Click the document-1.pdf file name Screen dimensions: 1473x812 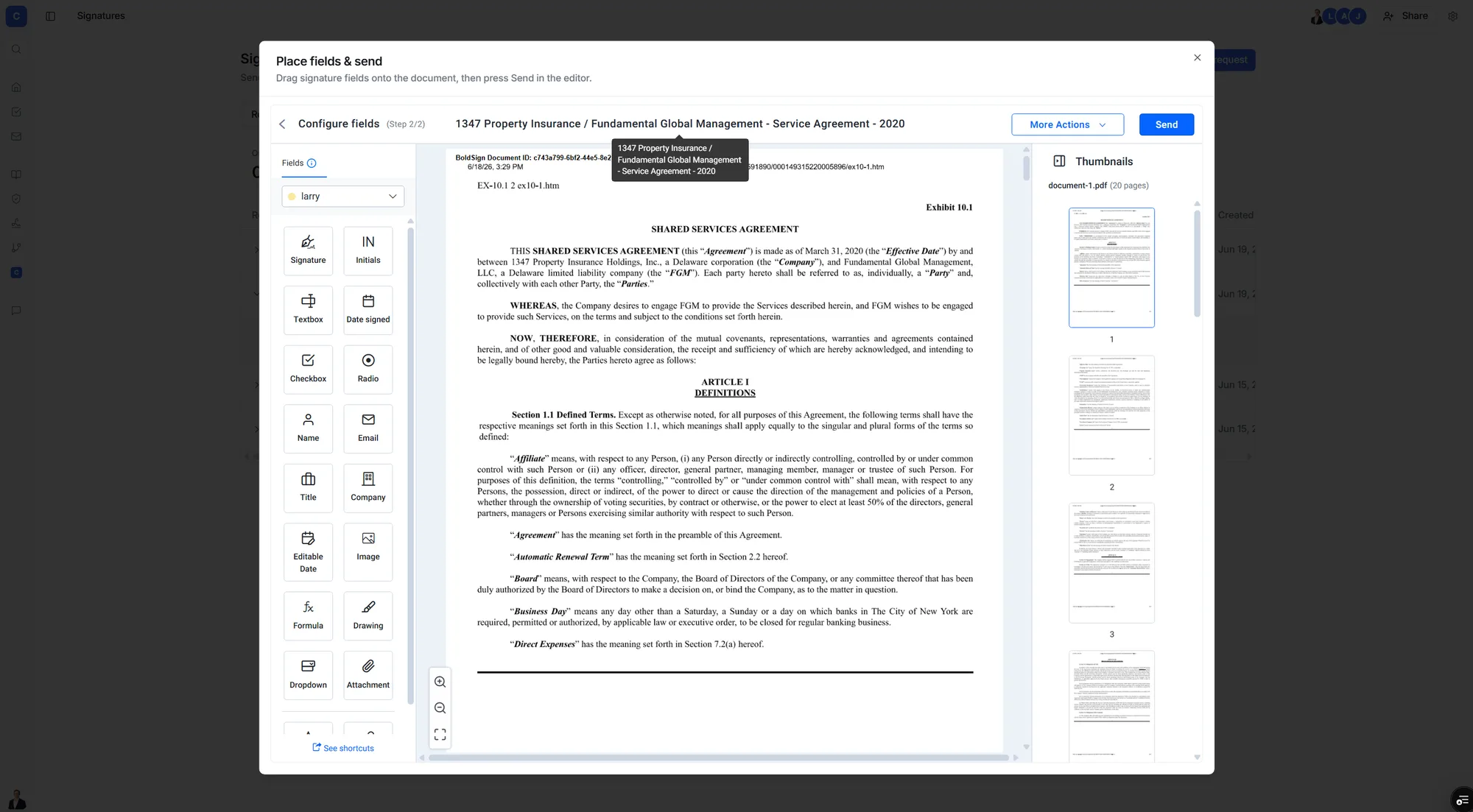click(1077, 186)
